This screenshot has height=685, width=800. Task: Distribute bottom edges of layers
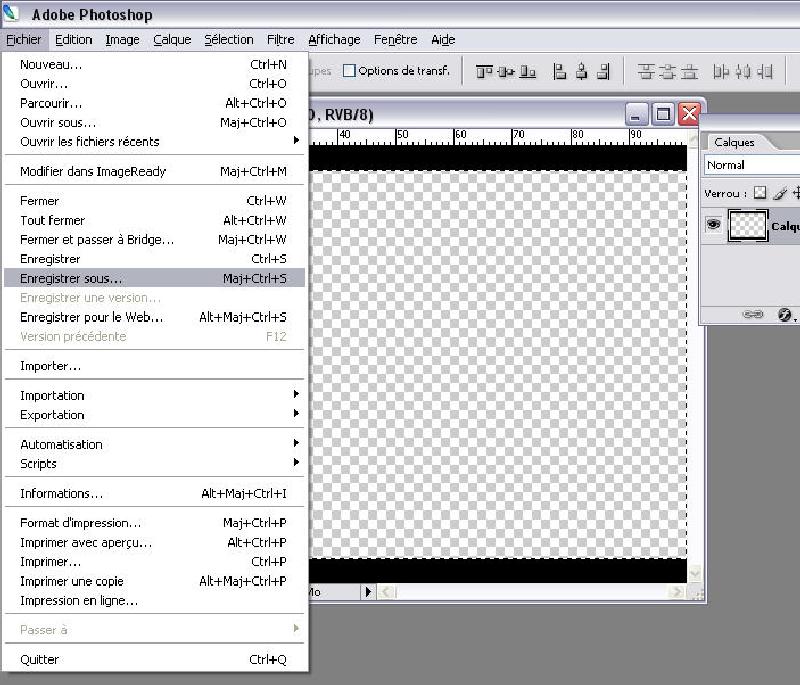[x=689, y=72]
